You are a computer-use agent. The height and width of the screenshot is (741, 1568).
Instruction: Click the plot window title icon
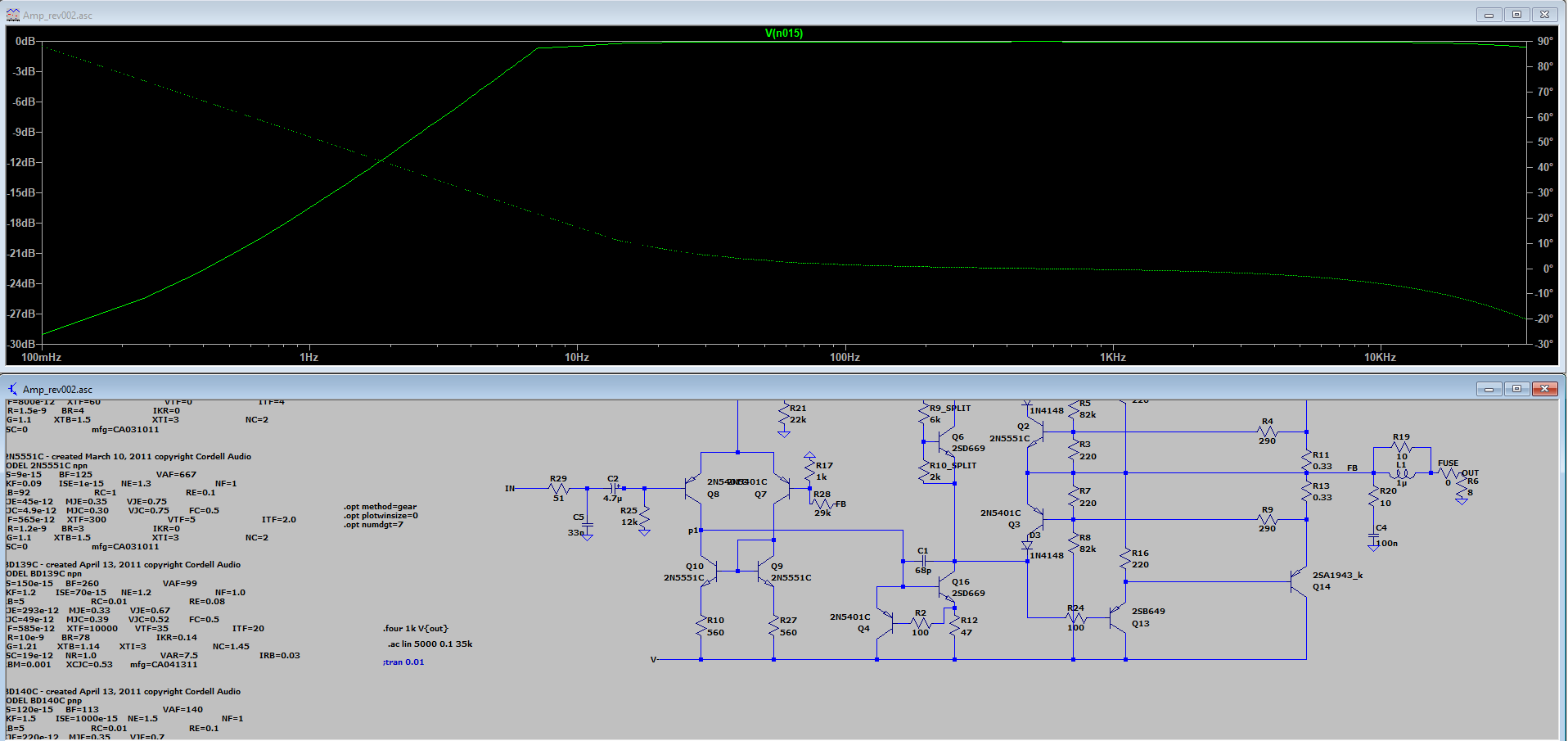coord(12,15)
